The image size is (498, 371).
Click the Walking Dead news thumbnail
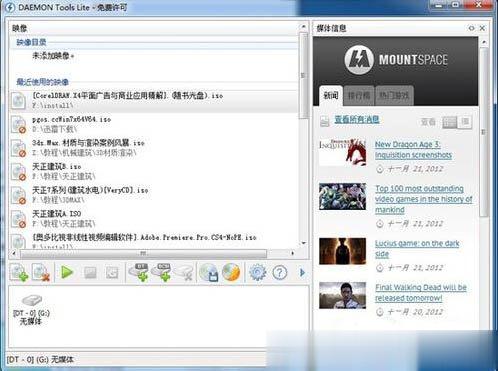342,295
